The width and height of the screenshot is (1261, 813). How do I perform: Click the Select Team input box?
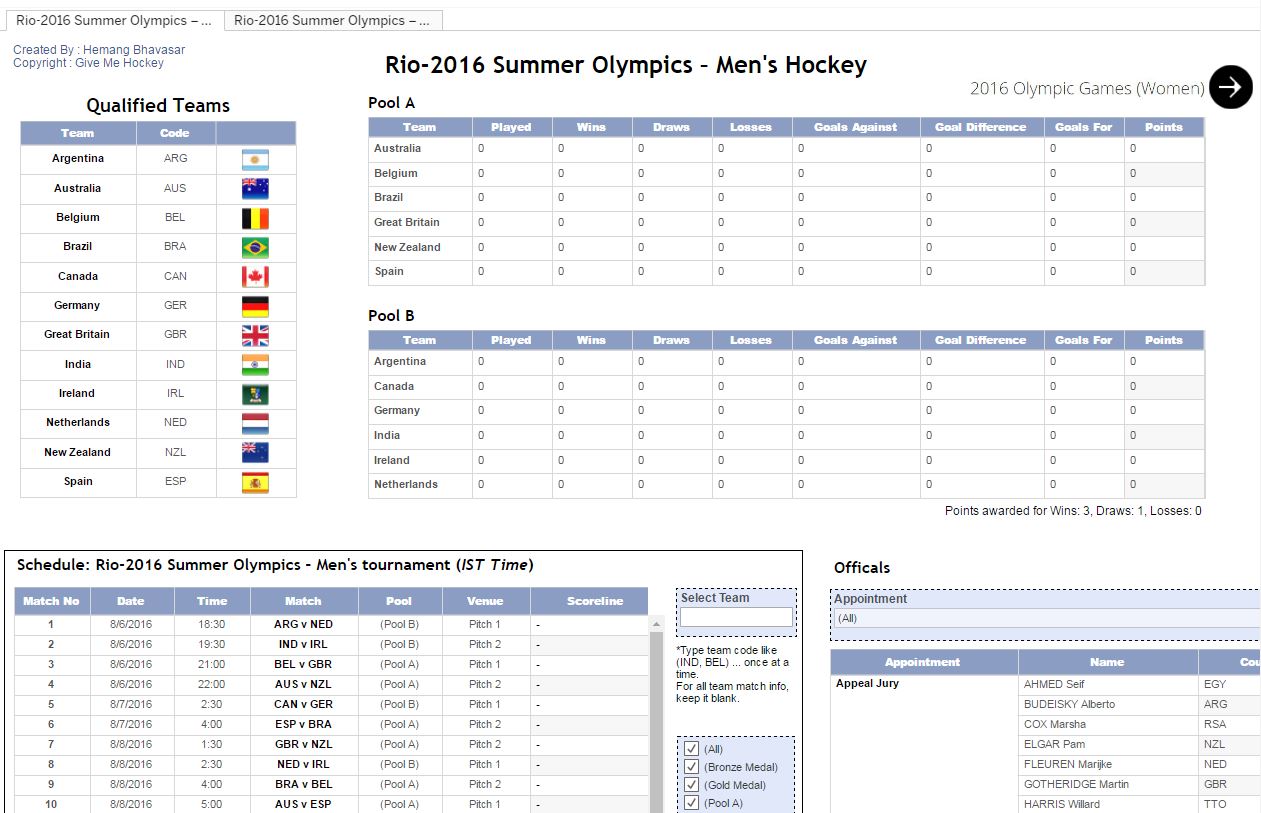pyautogui.click(x=736, y=617)
